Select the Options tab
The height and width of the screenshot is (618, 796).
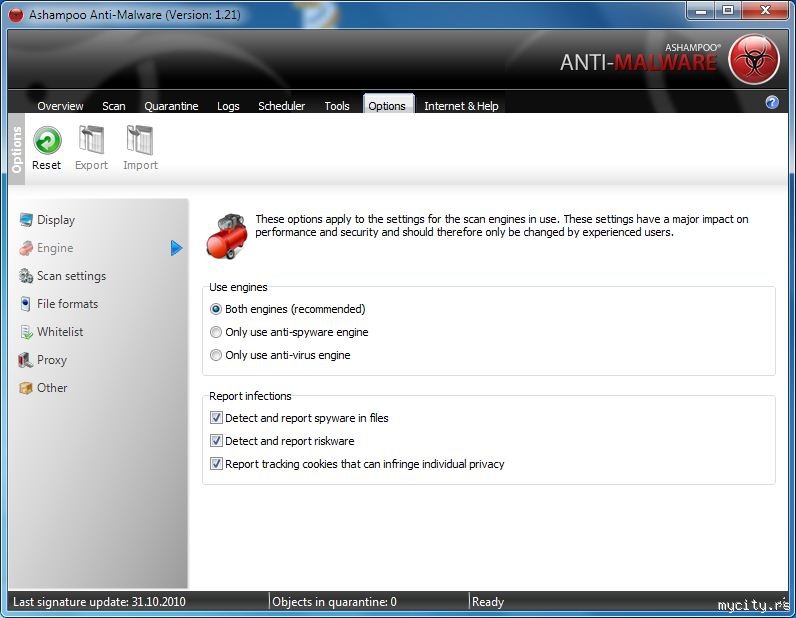[x=388, y=104]
